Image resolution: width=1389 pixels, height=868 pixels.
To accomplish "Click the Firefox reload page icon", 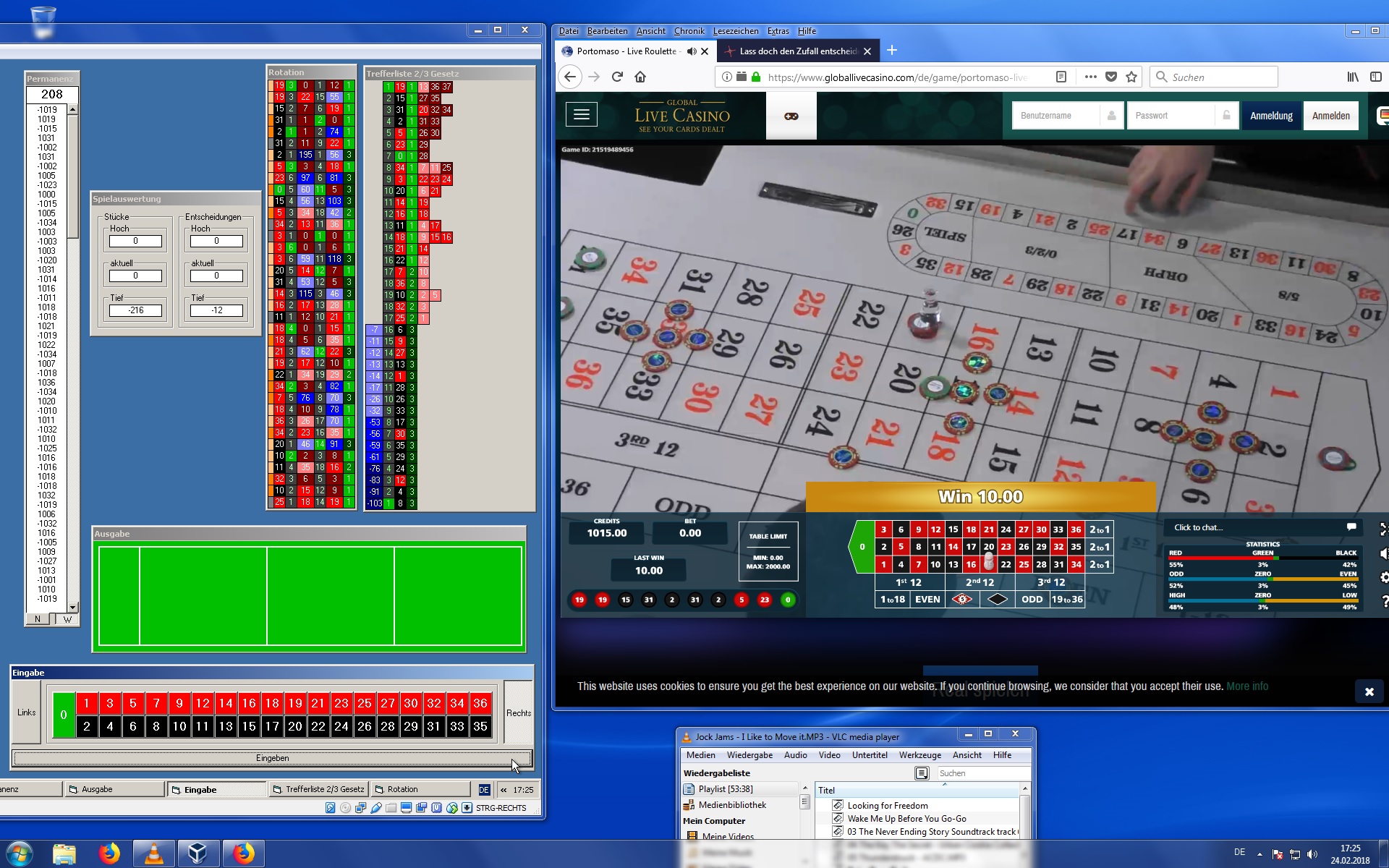I will (x=617, y=77).
